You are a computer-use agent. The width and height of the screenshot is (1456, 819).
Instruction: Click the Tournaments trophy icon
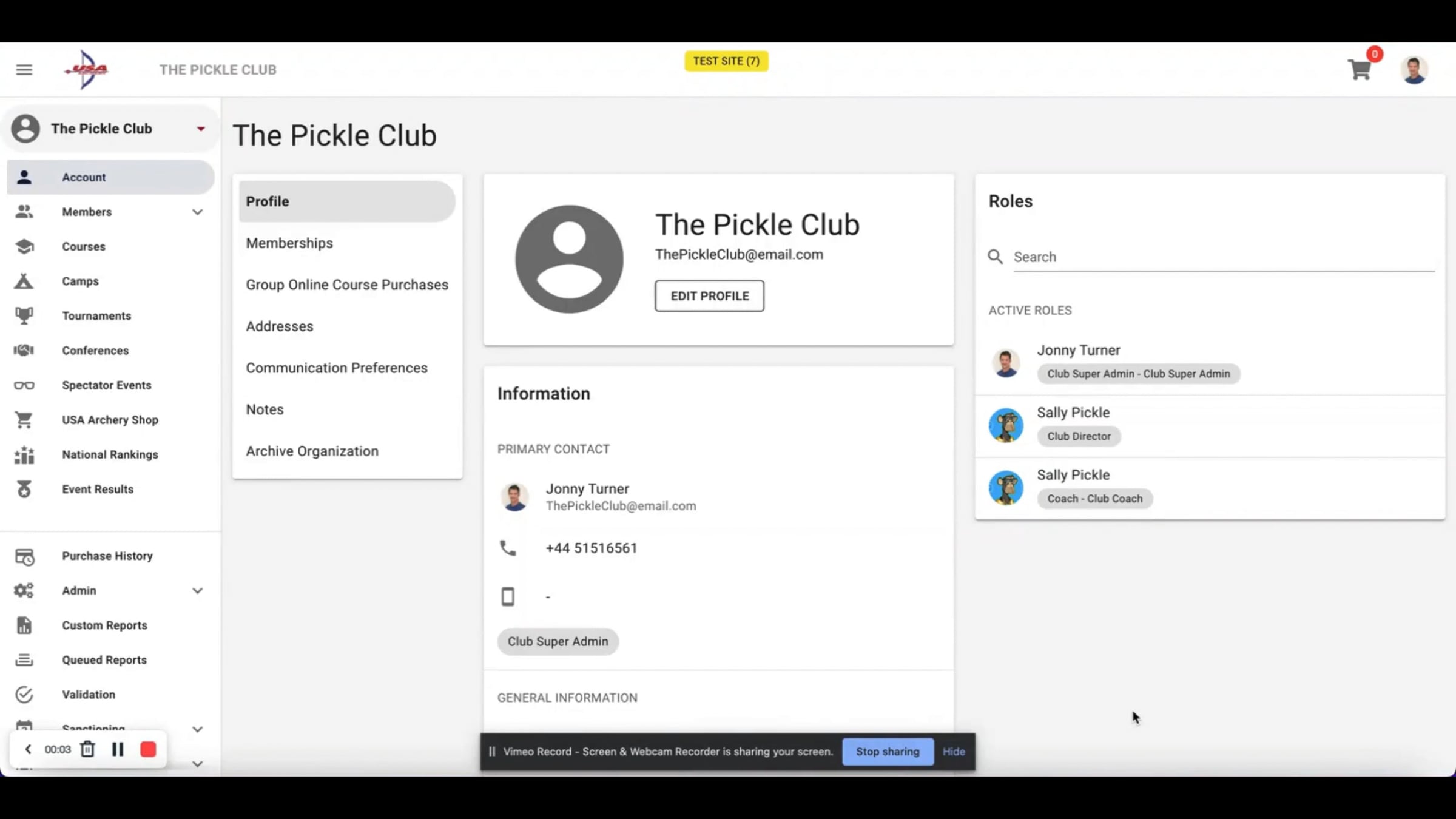click(24, 315)
